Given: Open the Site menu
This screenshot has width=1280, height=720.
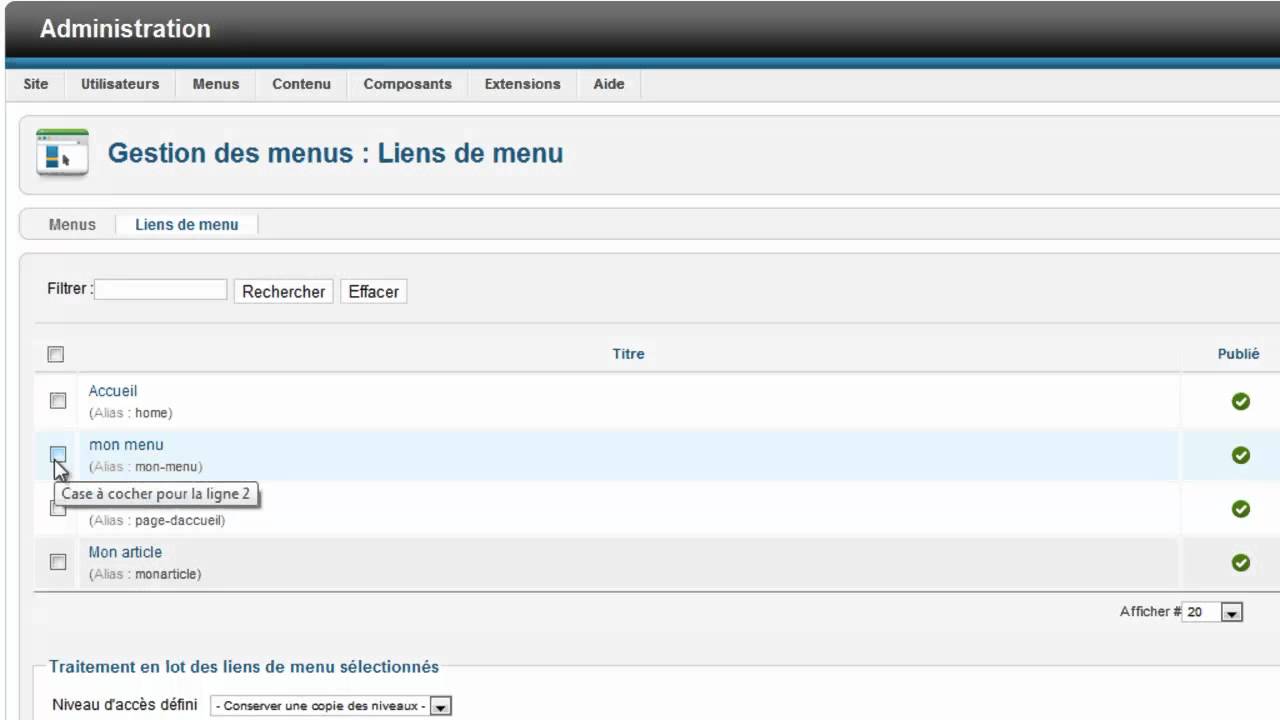Looking at the screenshot, I should pos(36,84).
